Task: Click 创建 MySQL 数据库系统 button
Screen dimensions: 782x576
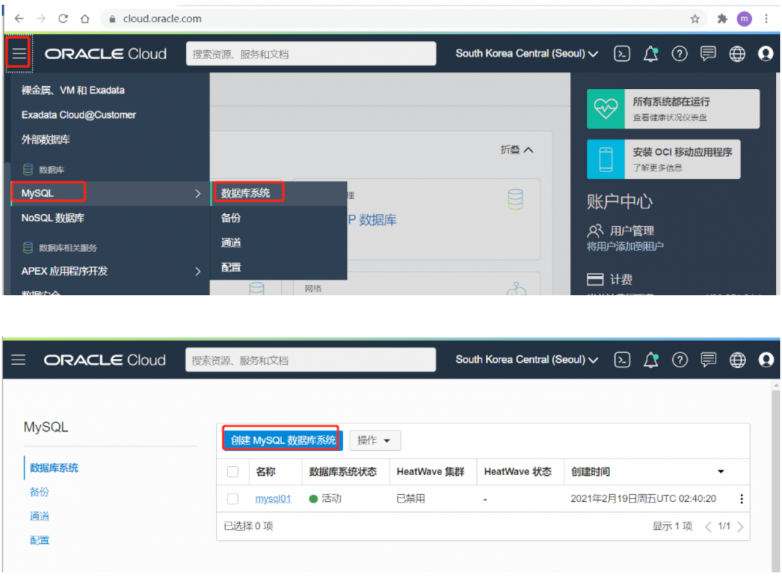Action: 283,440
